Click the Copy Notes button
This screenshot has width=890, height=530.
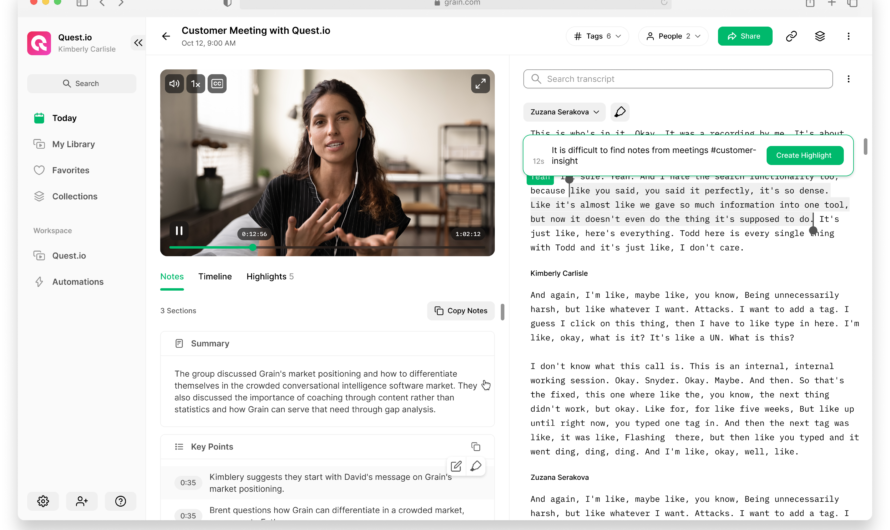[x=461, y=311]
